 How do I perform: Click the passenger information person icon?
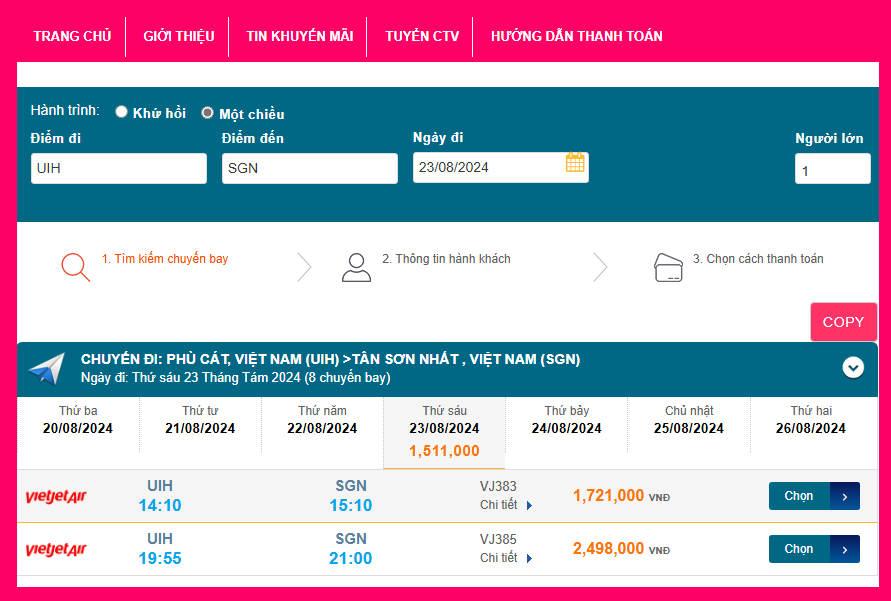(355, 267)
